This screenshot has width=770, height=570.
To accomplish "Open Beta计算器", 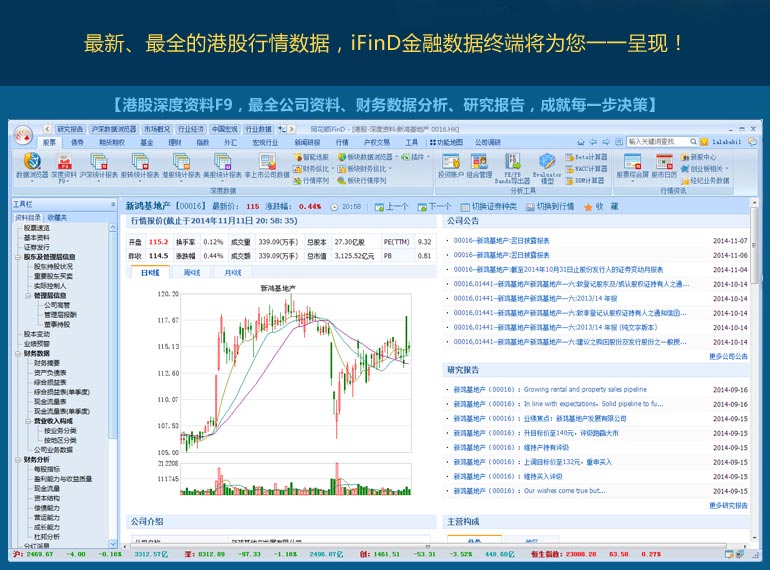I will [x=586, y=157].
